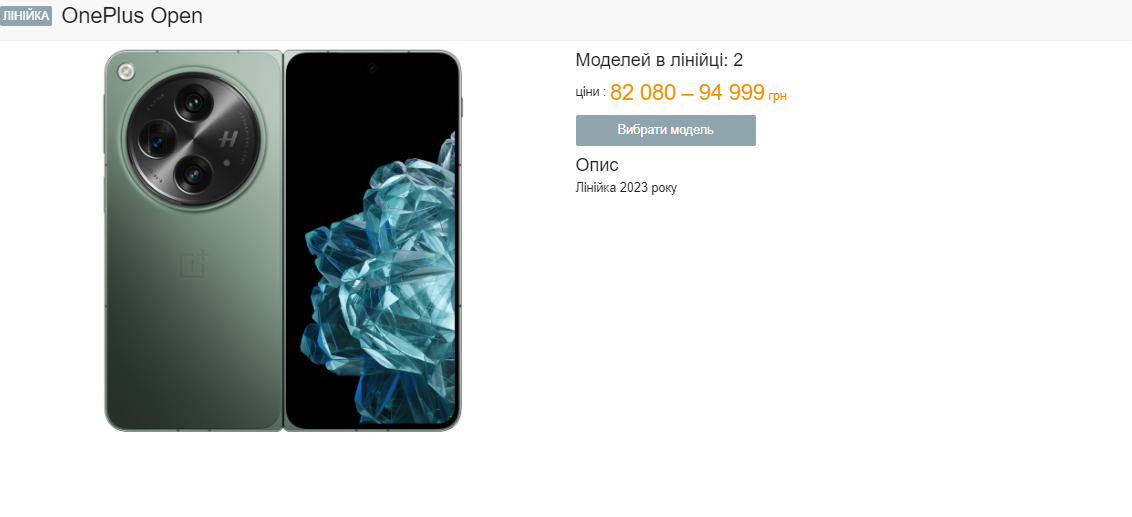This screenshot has width=1132, height=517.
Task: Click the price range 82 080 – 94 999
Action: (687, 92)
